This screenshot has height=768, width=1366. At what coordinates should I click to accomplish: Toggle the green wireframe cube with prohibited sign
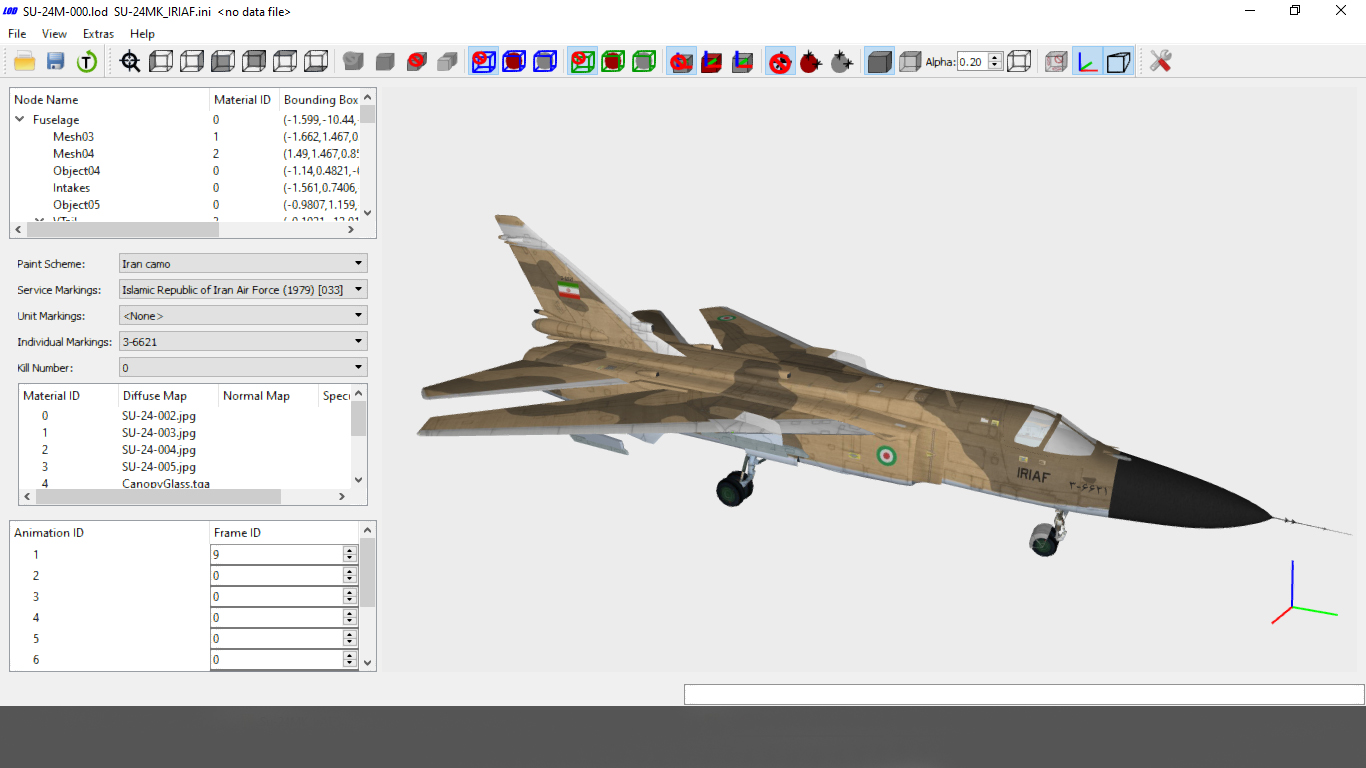click(x=582, y=61)
